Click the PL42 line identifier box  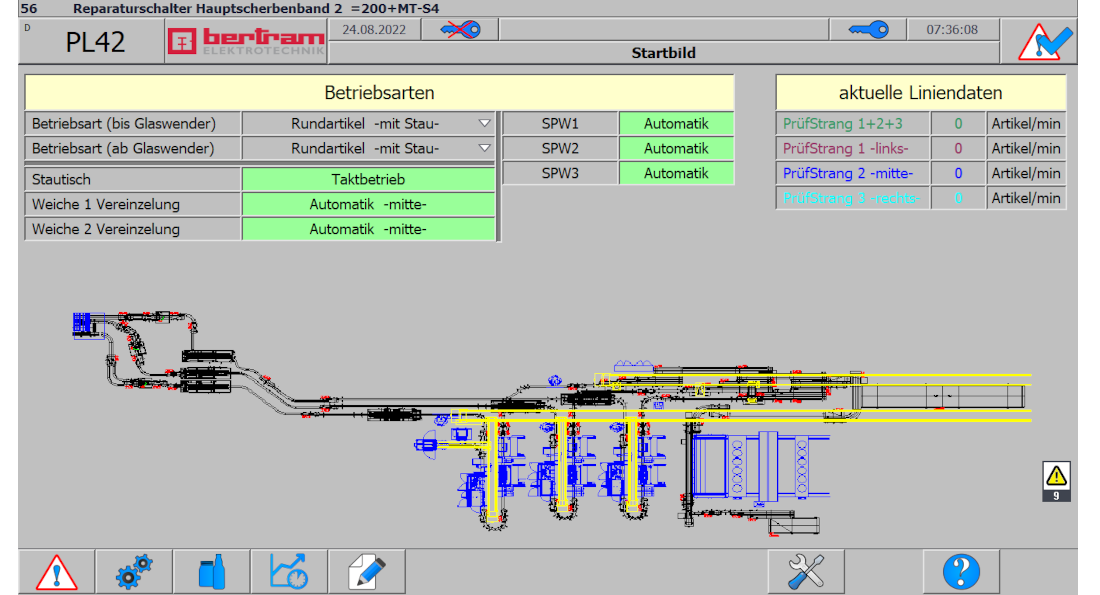tap(94, 42)
